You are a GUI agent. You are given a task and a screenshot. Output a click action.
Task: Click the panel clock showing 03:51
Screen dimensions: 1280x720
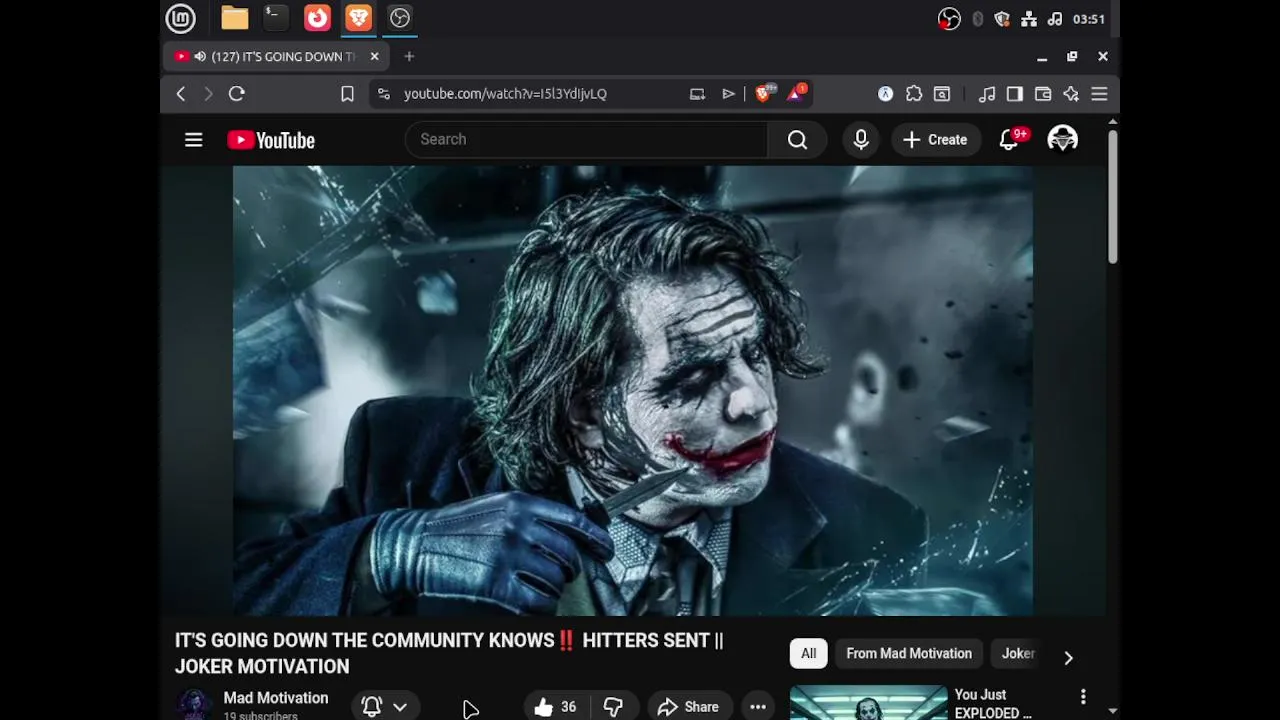pyautogui.click(x=1089, y=19)
